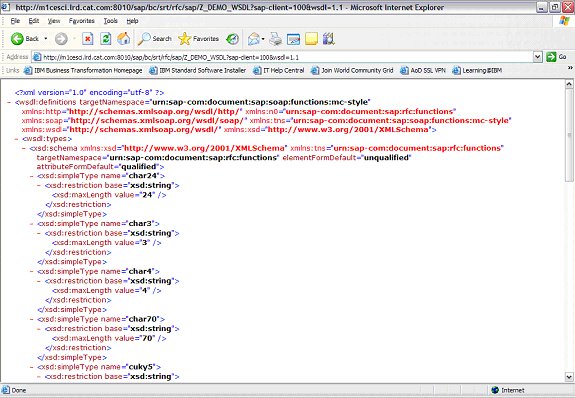Open the Help menu
The height and width of the screenshot is (398, 575).
pos(132,21)
